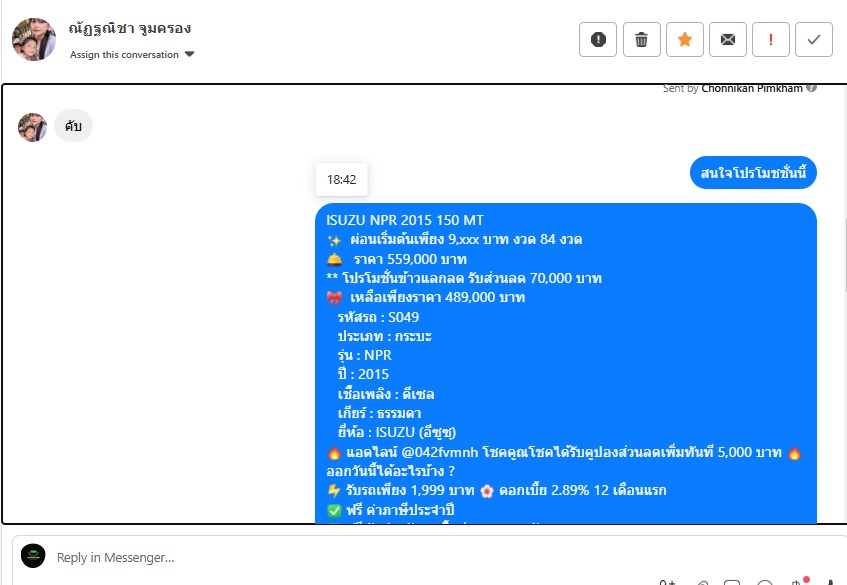Image resolution: width=847 pixels, height=585 pixels.
Task: Mark conversation as unread with envelope icon
Action: 728,39
